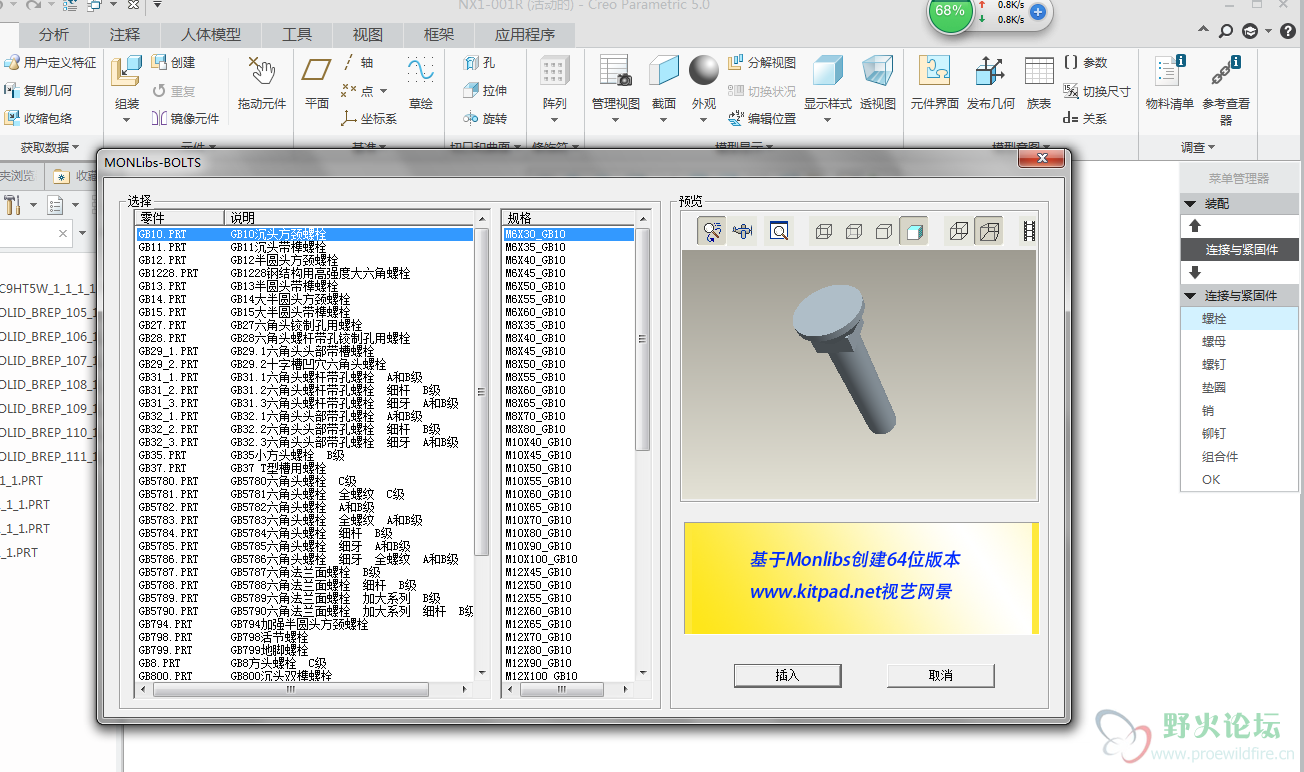The width and height of the screenshot is (1304, 772).
Task: Click the 坐标系 (Coordinate System) tool
Action: (x=369, y=118)
